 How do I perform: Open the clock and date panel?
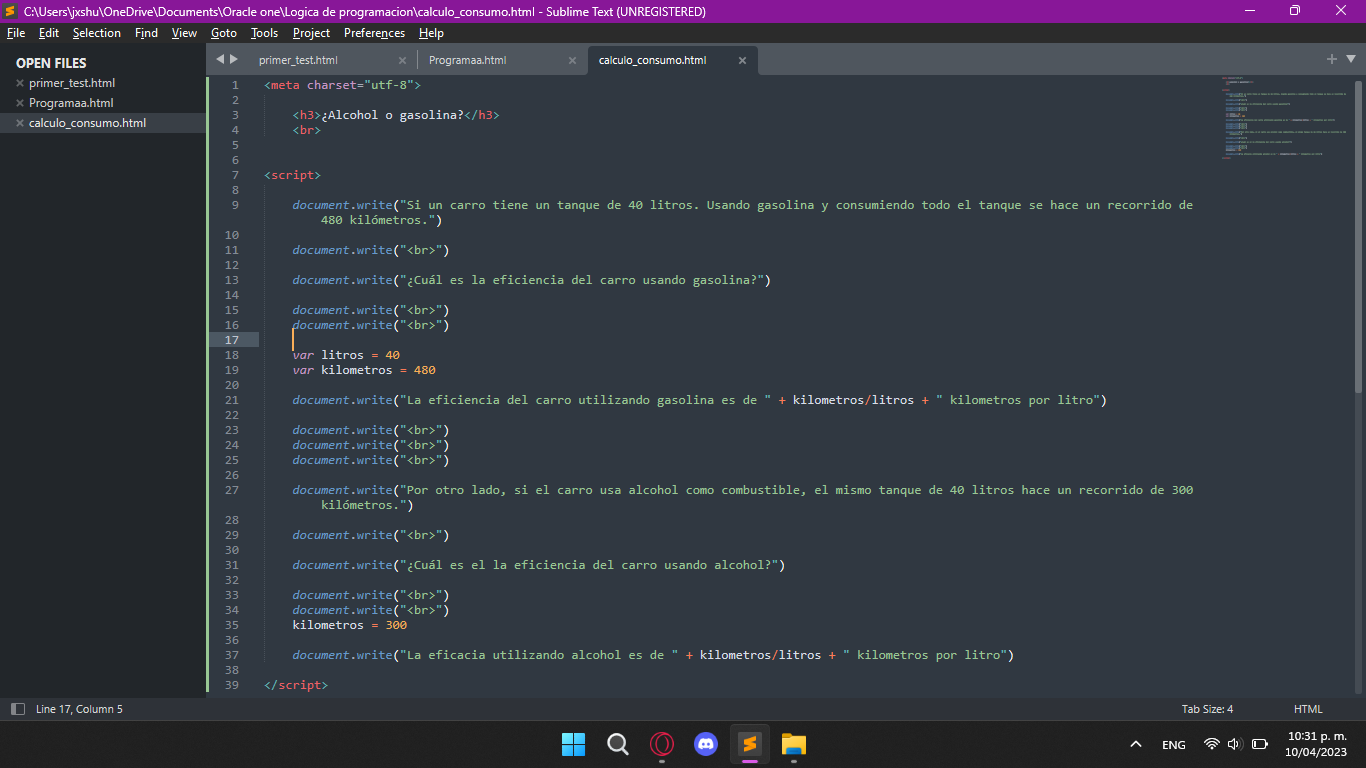(x=1316, y=744)
